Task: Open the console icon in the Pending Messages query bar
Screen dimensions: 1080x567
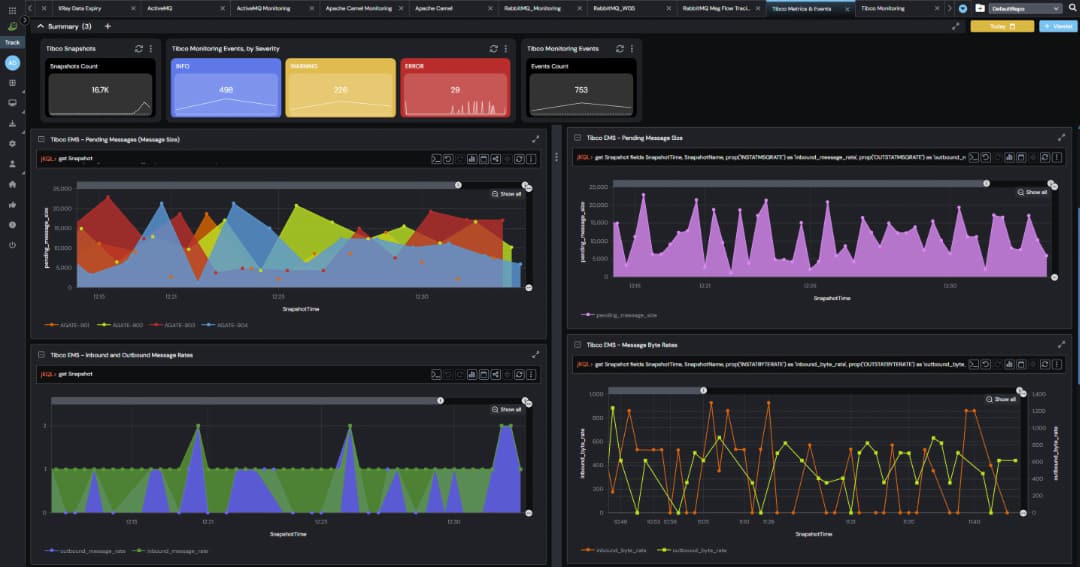Action: [x=436, y=159]
